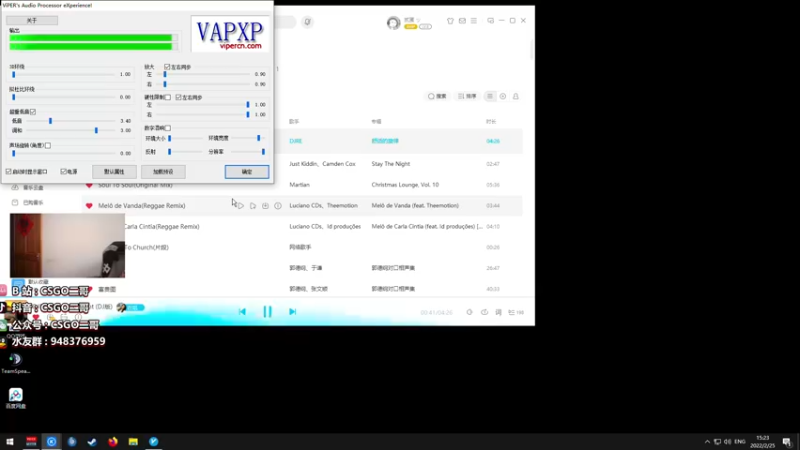800x450 pixels.
Task: Enable the 硬性限制 limiter checkbox
Action: (168, 97)
